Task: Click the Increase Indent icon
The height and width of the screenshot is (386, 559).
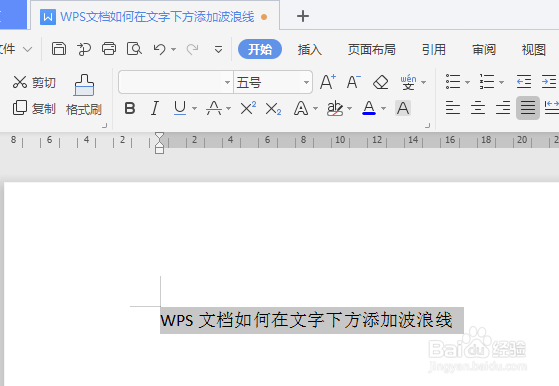Action: (x=549, y=82)
